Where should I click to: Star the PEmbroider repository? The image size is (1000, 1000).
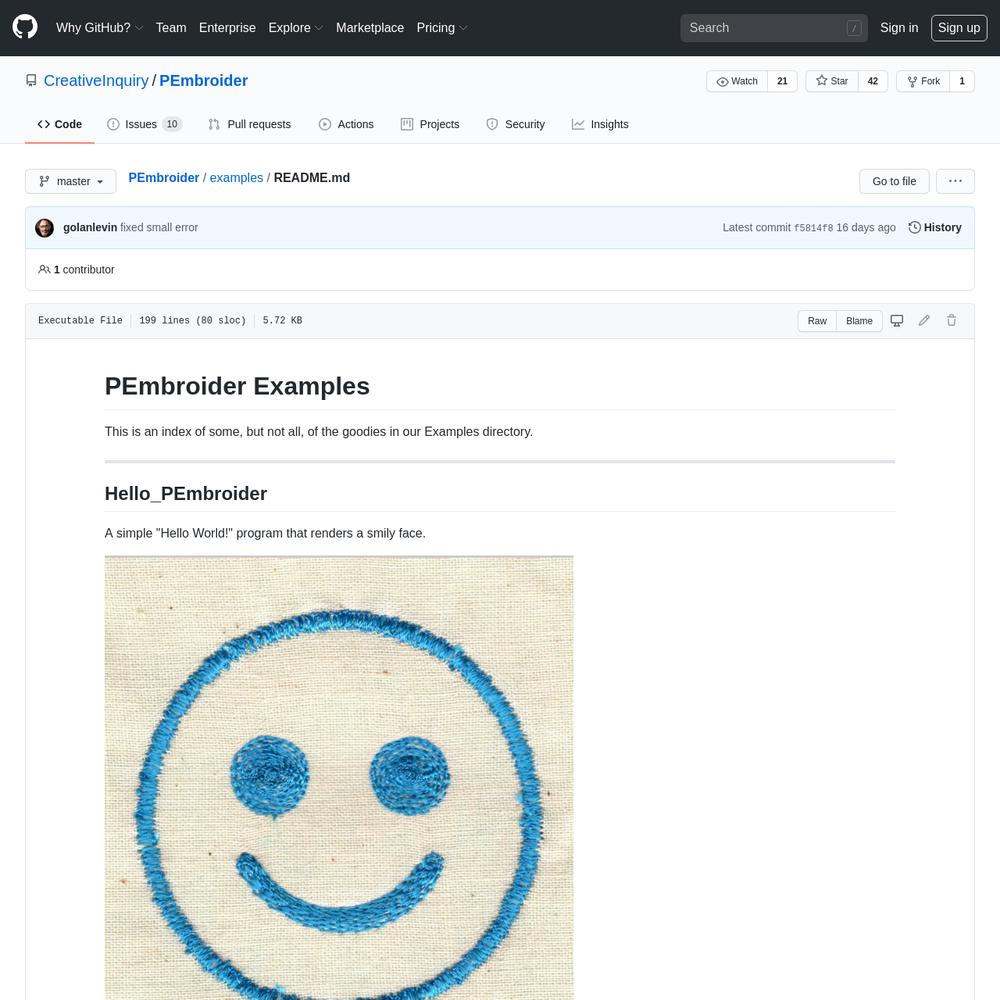pyautogui.click(x=832, y=81)
